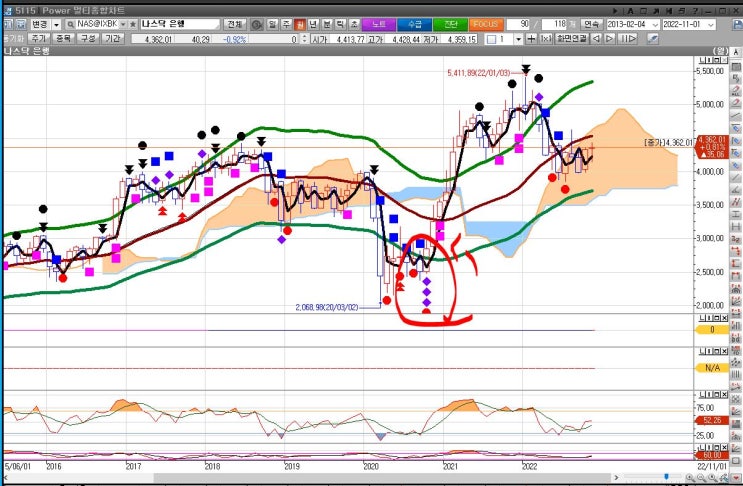Click the symbol search magnifier icon
This screenshot has height=486, width=743.
coord(70,24)
